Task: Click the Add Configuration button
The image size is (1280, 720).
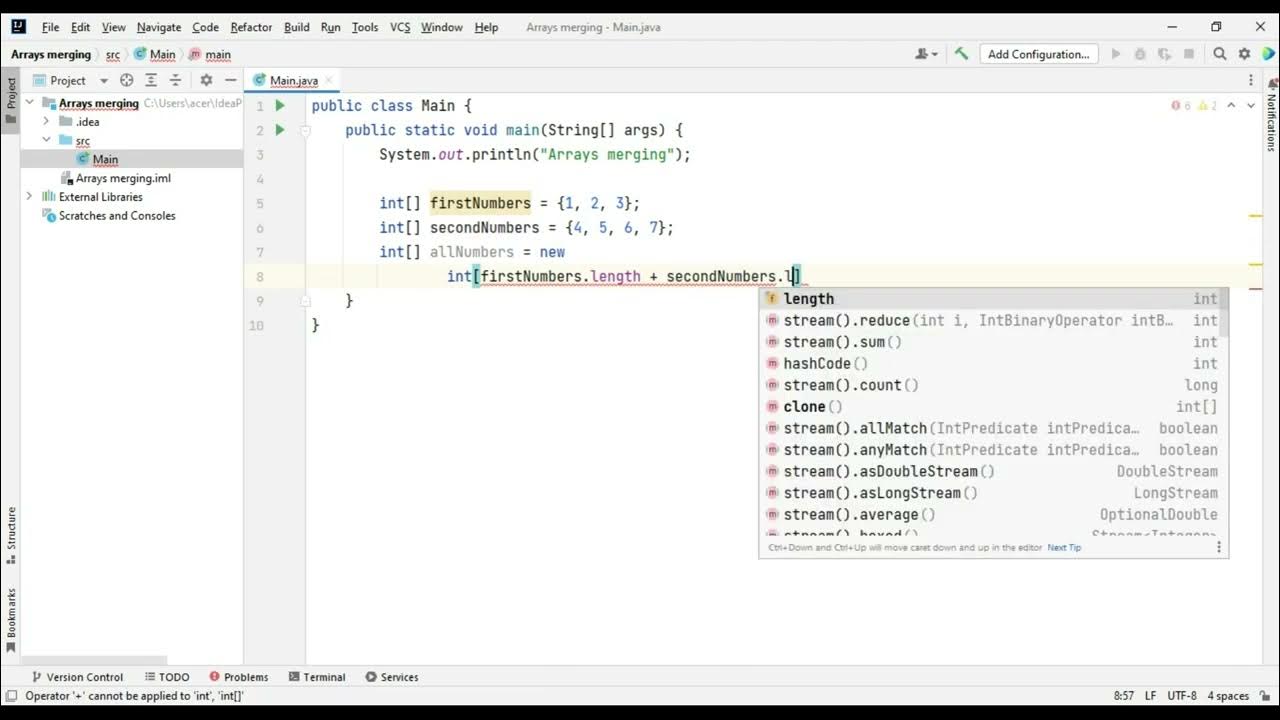Action: point(1038,54)
